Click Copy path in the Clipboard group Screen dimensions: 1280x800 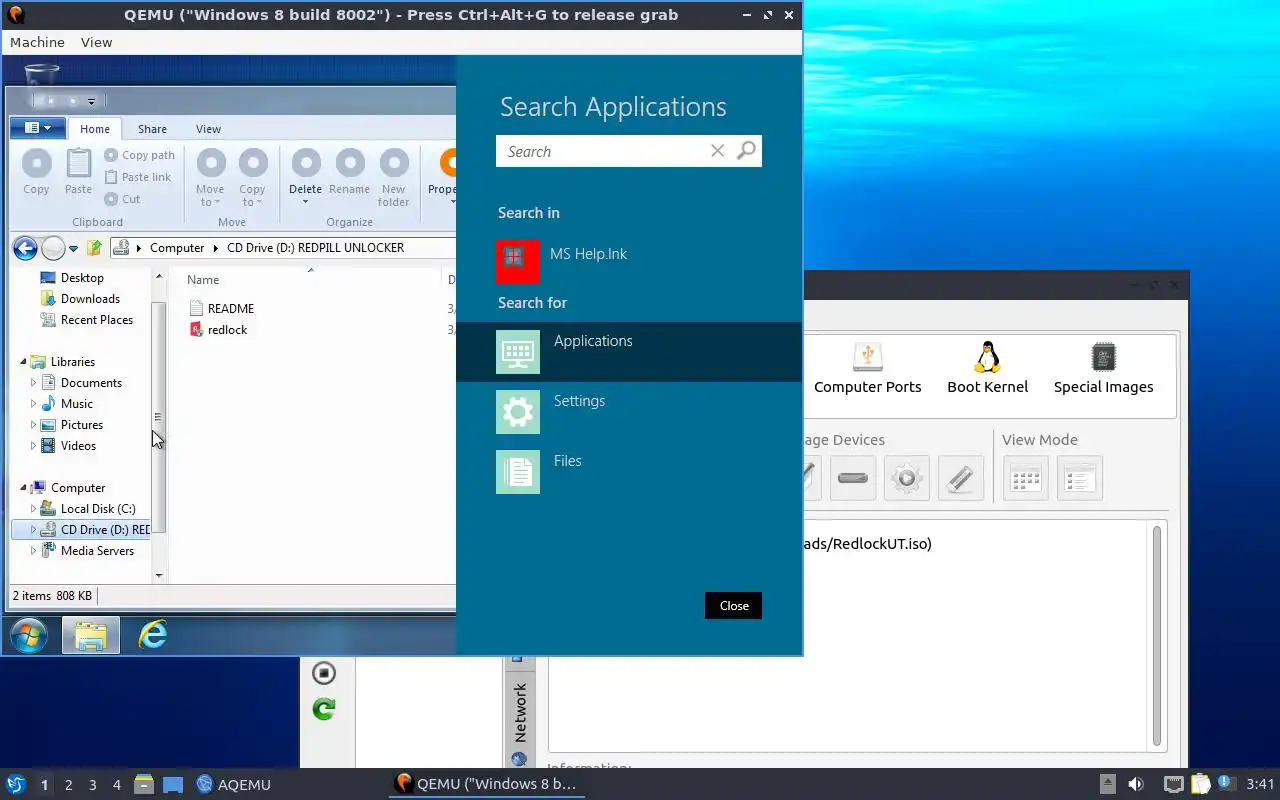coord(139,155)
